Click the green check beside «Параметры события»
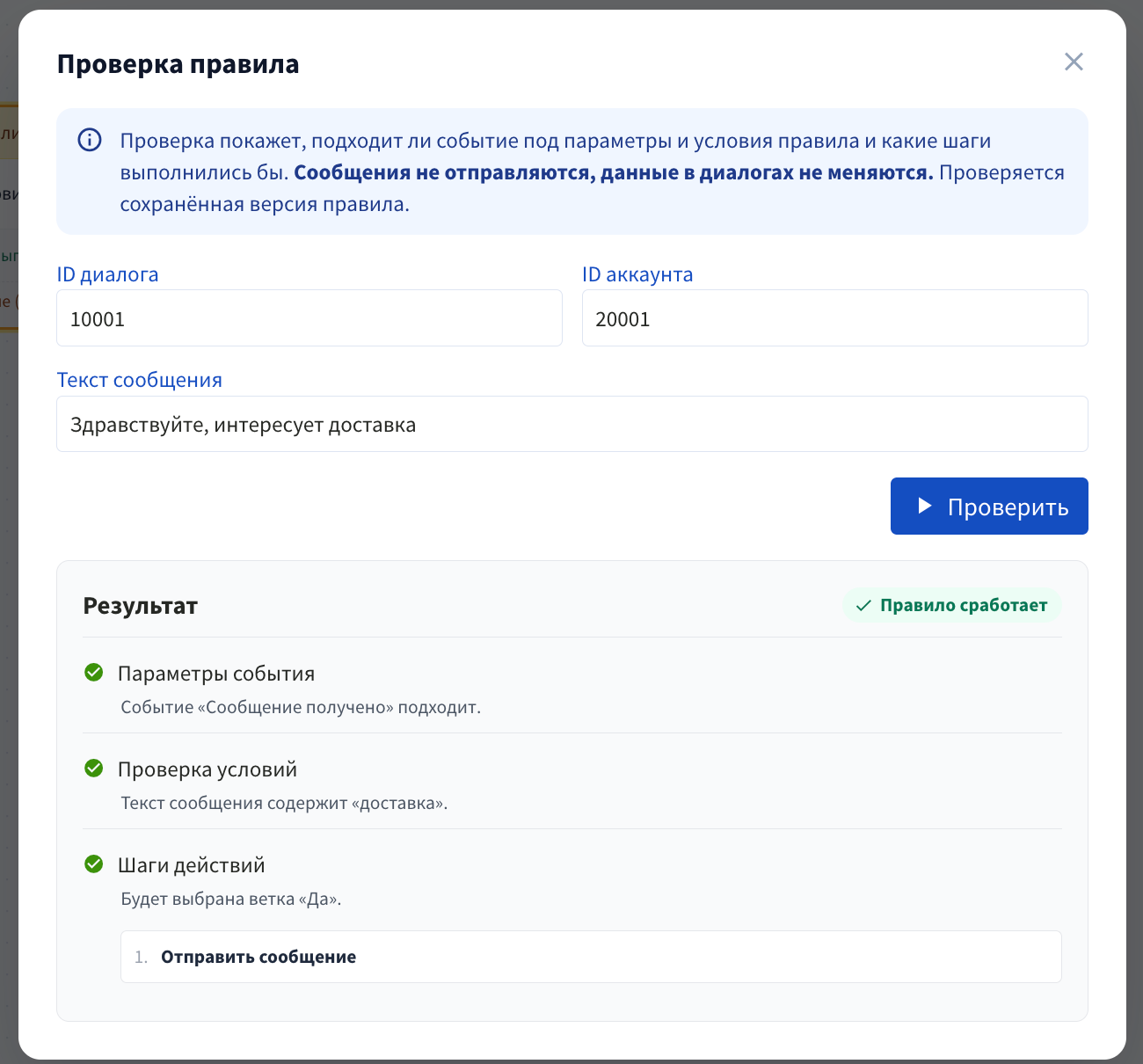The width and height of the screenshot is (1143, 1064). 94,673
